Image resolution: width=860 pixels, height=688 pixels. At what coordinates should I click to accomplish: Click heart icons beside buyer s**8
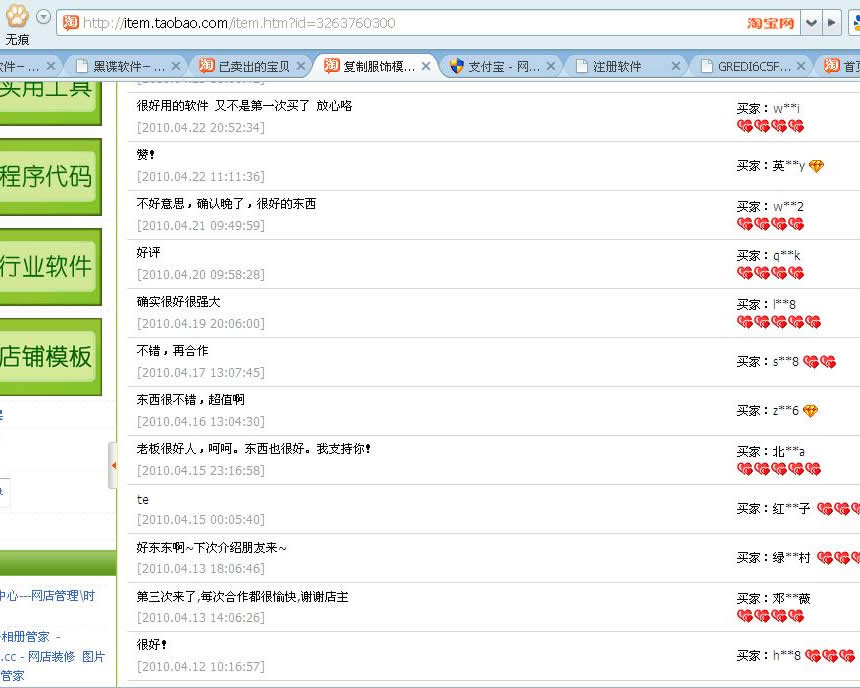pyautogui.click(x=819, y=362)
